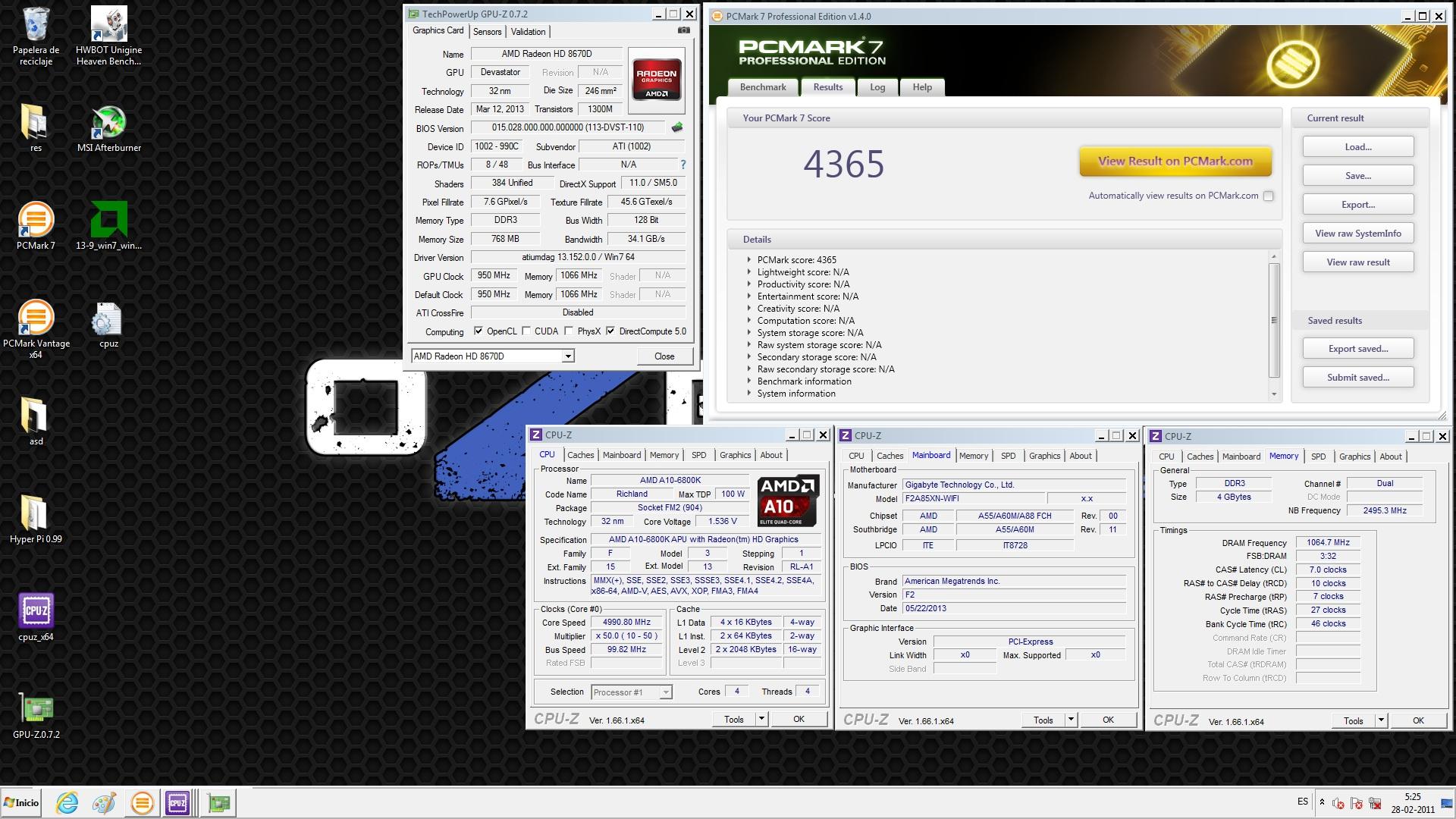Toggle DirectCompute 5.0 checkbox
The height and width of the screenshot is (819, 1456).
tap(610, 331)
